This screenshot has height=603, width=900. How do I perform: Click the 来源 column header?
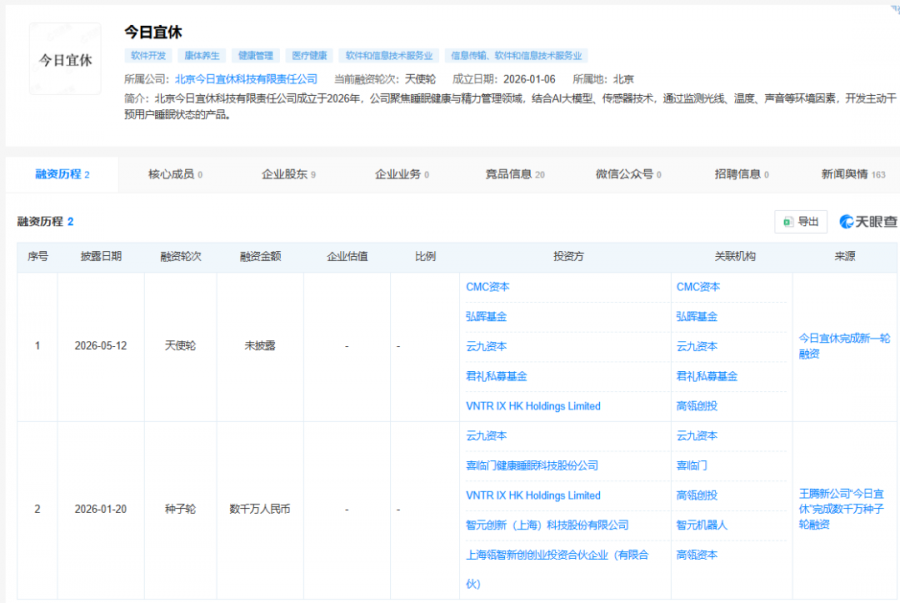pos(845,256)
